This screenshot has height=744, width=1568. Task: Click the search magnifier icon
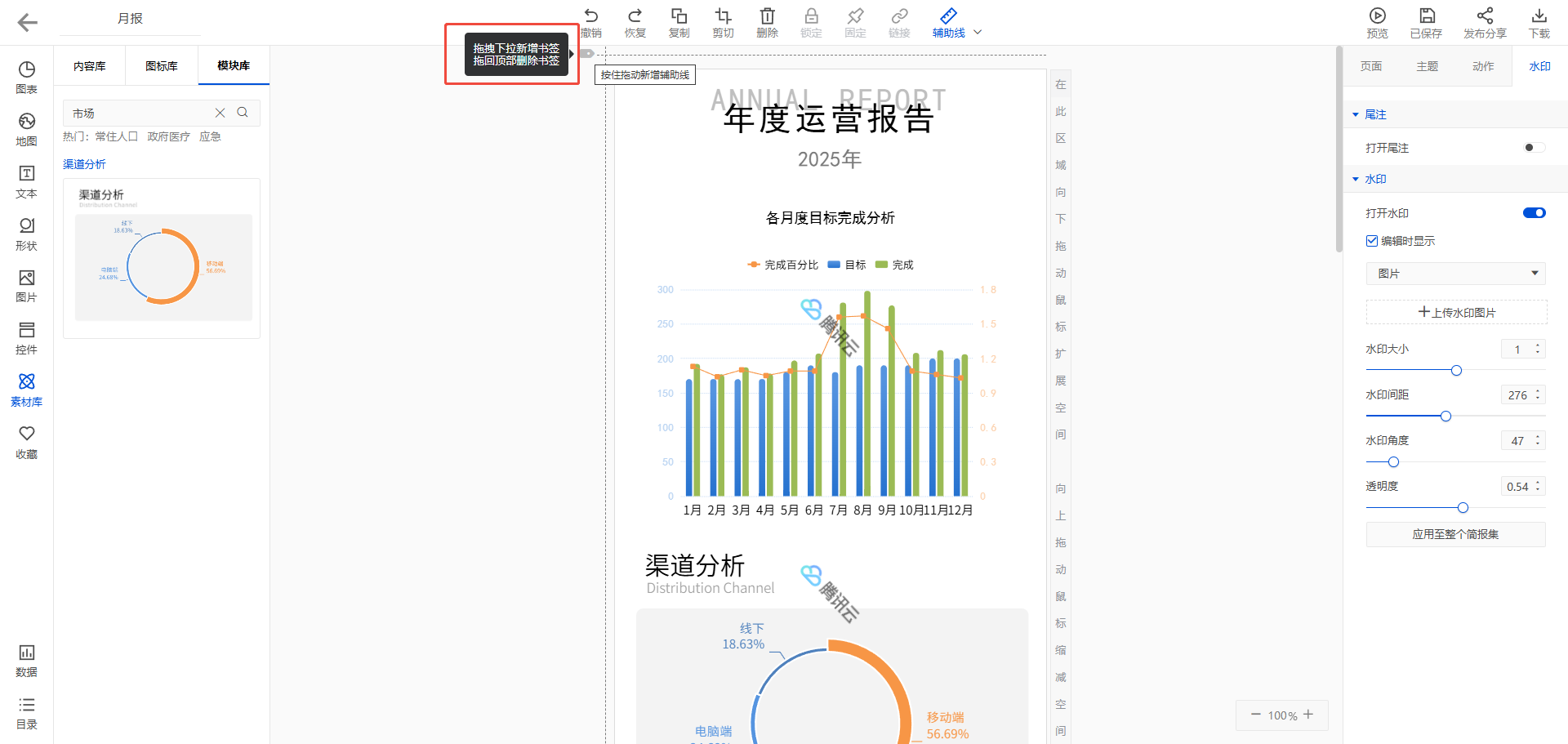coord(243,113)
